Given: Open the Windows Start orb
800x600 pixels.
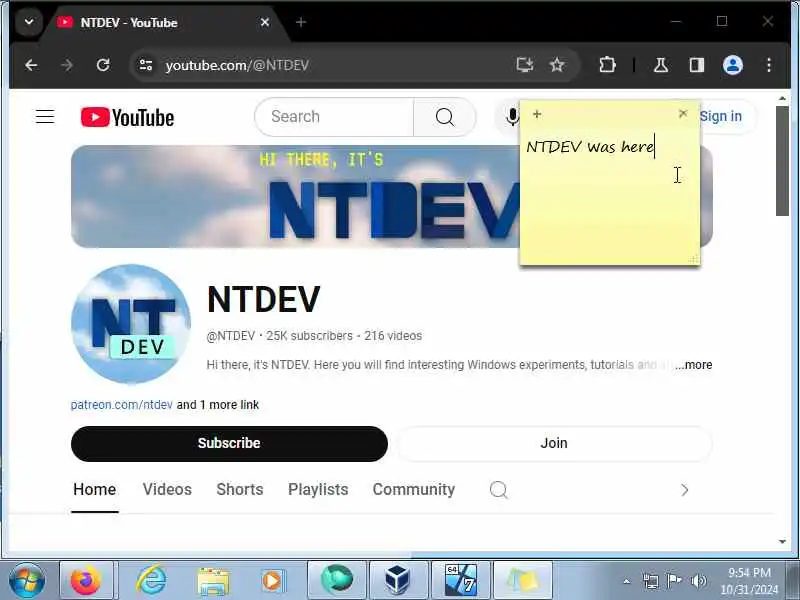Looking at the screenshot, I should point(27,580).
